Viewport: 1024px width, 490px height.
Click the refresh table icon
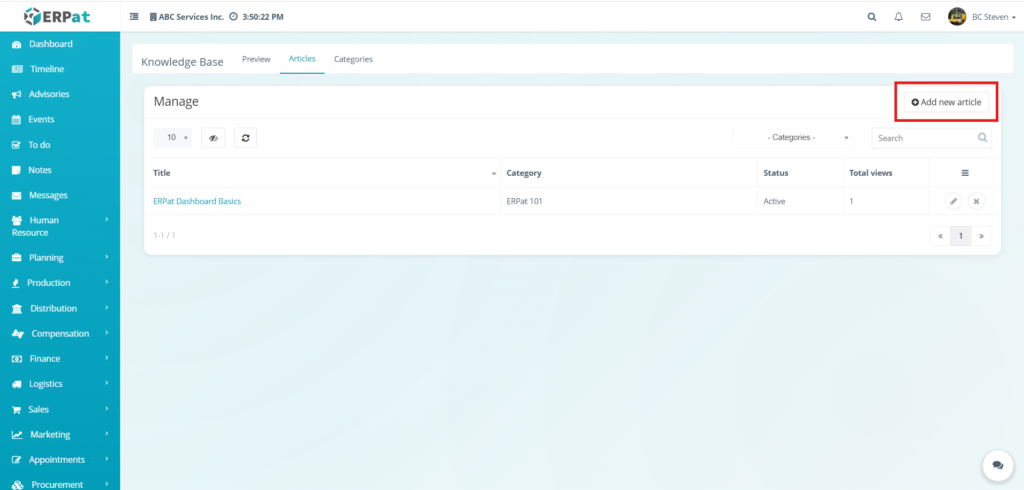(x=245, y=138)
